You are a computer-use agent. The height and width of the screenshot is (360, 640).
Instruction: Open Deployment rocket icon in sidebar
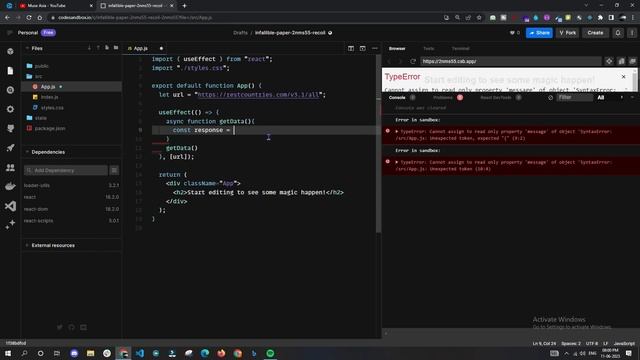pos(10,148)
